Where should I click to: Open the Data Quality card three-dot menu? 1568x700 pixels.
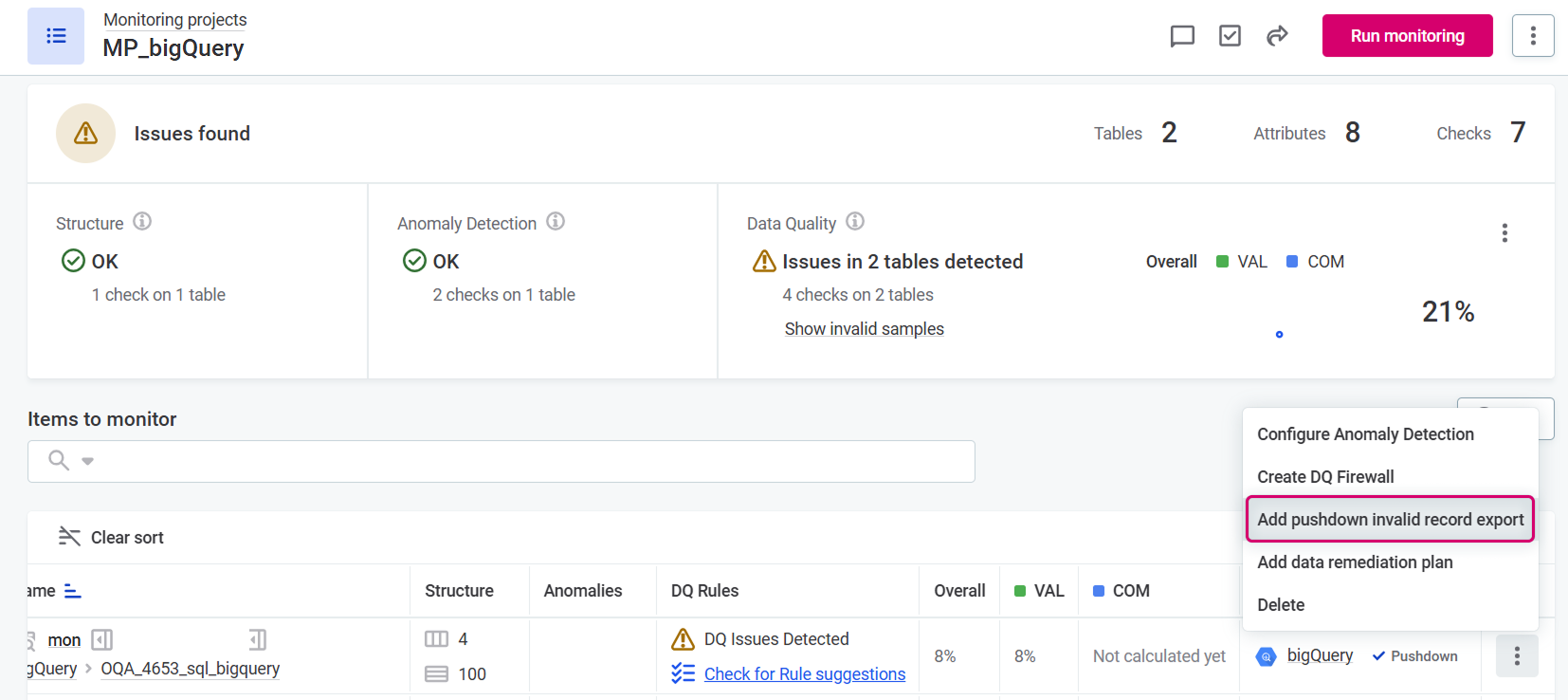coord(1504,233)
